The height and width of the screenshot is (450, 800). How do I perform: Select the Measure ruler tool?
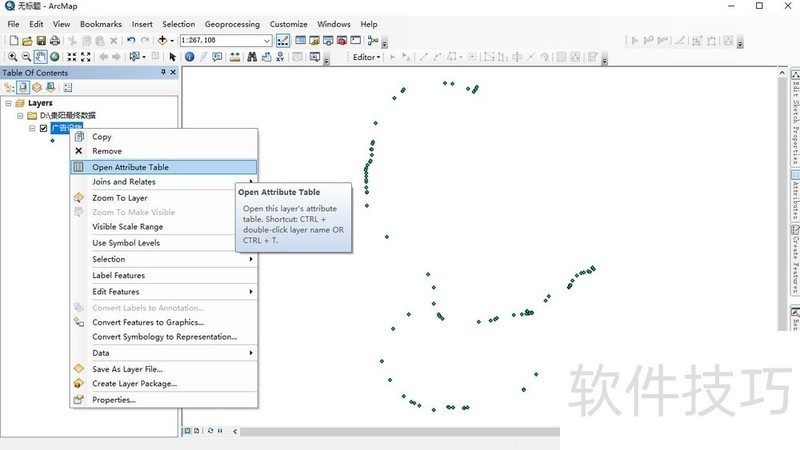(x=235, y=57)
